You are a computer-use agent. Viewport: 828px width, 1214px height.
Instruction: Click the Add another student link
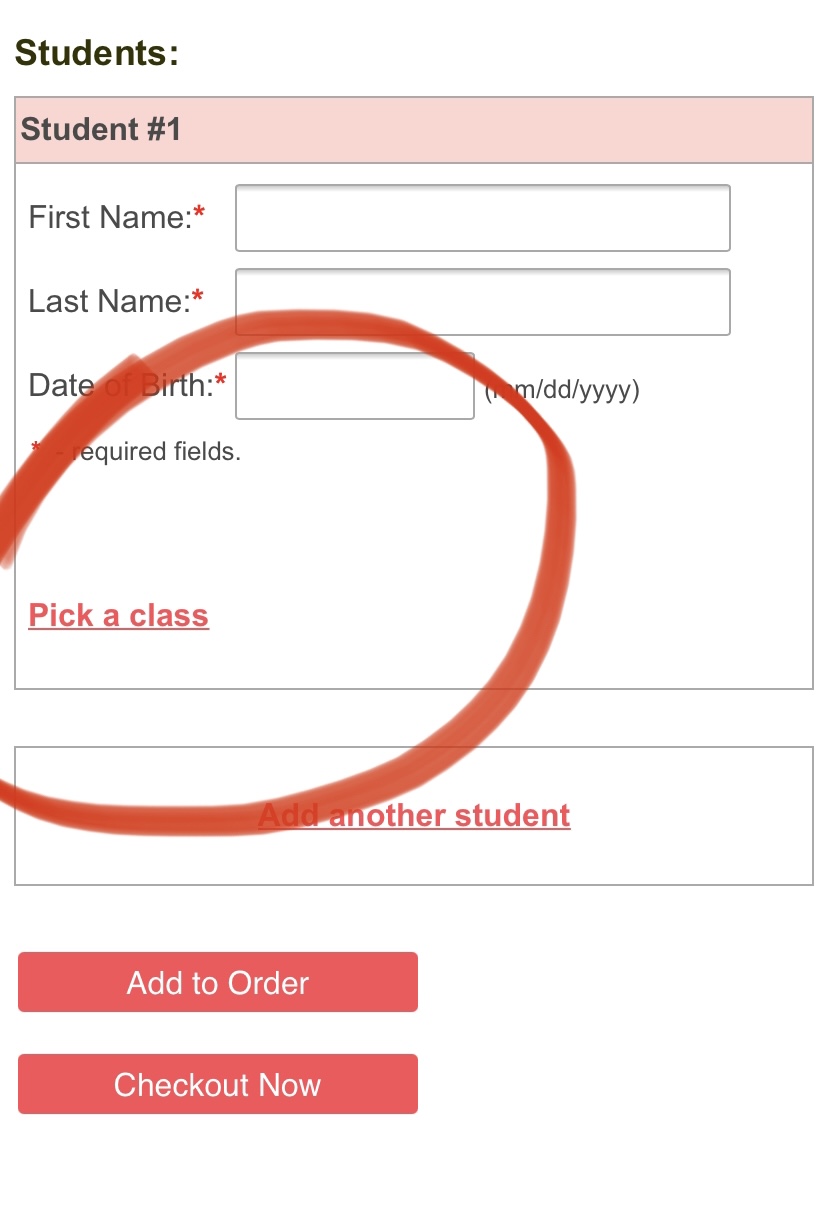[414, 815]
